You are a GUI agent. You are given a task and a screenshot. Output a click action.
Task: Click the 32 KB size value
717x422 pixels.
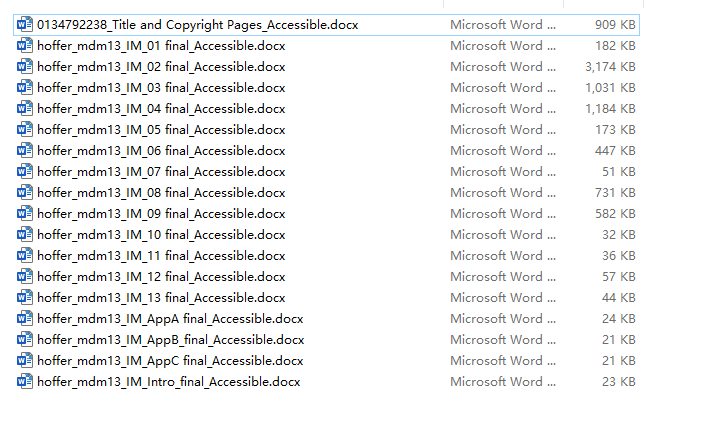(619, 235)
